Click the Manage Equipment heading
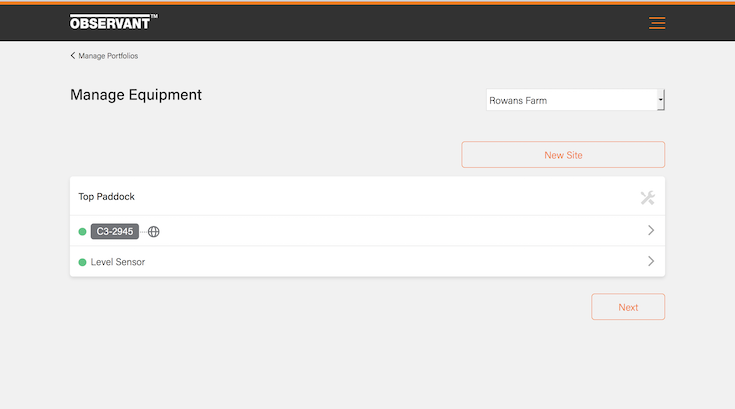Image resolution: width=735 pixels, height=409 pixels. 136,96
